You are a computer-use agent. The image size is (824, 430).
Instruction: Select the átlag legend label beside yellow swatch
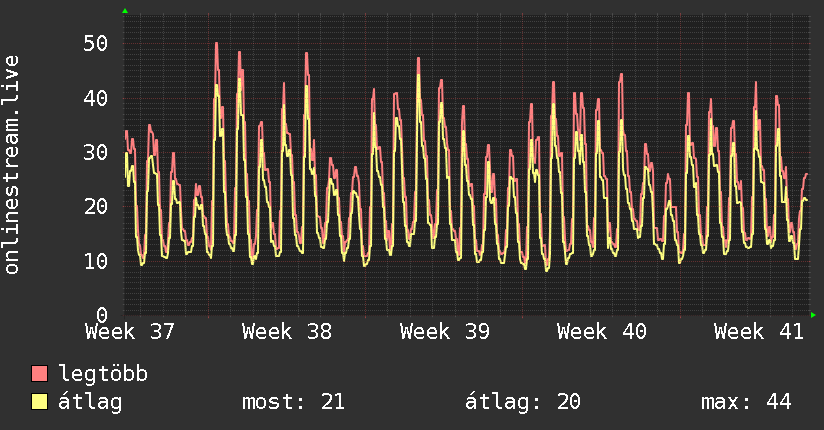90,402
